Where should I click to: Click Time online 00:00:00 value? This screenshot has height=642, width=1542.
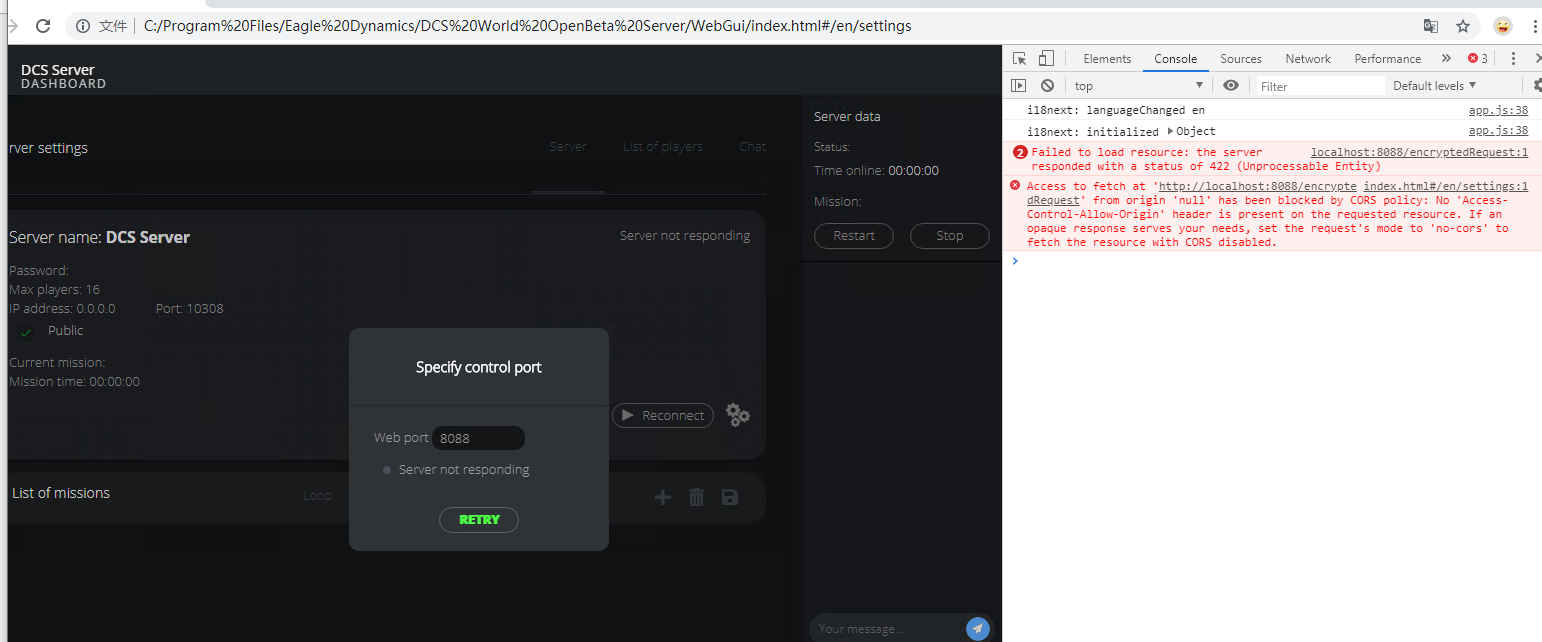pyautogui.click(x=913, y=171)
